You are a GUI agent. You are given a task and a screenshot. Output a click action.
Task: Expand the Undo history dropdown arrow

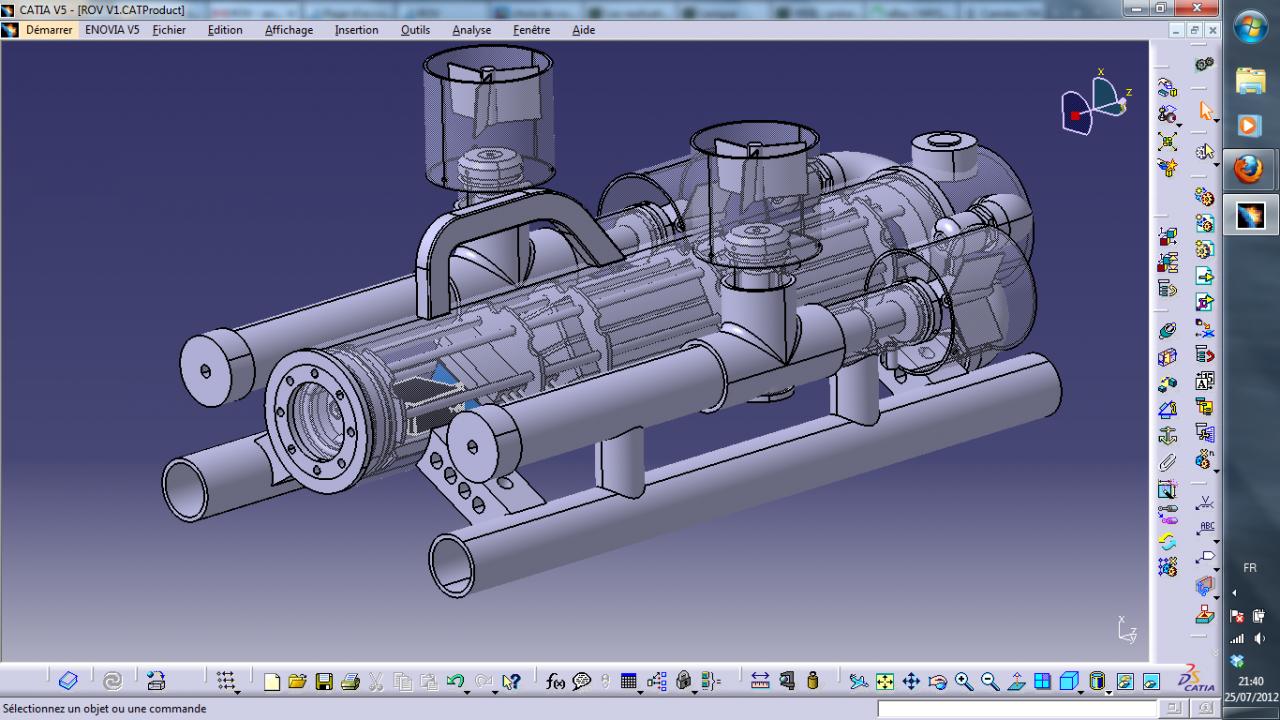coord(468,691)
